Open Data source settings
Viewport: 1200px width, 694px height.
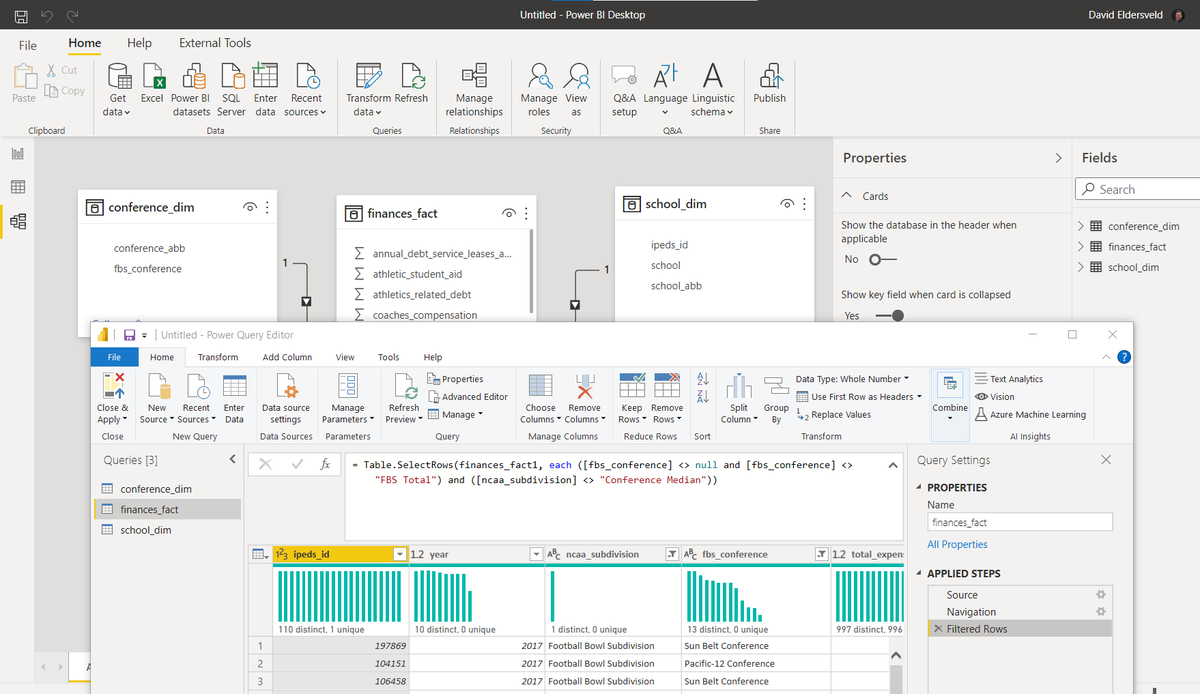286,398
